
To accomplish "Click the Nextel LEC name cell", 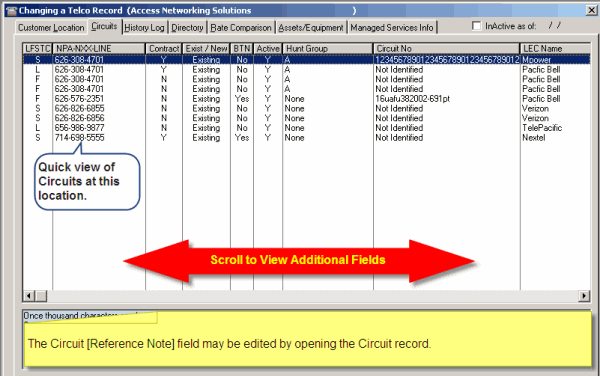I will coord(534,138).
